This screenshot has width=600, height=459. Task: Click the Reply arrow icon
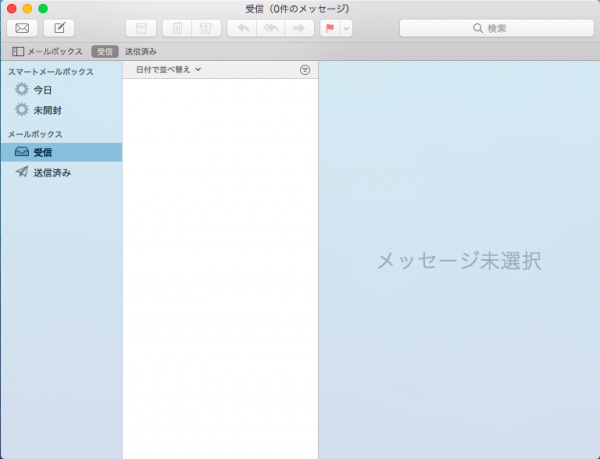click(x=242, y=28)
